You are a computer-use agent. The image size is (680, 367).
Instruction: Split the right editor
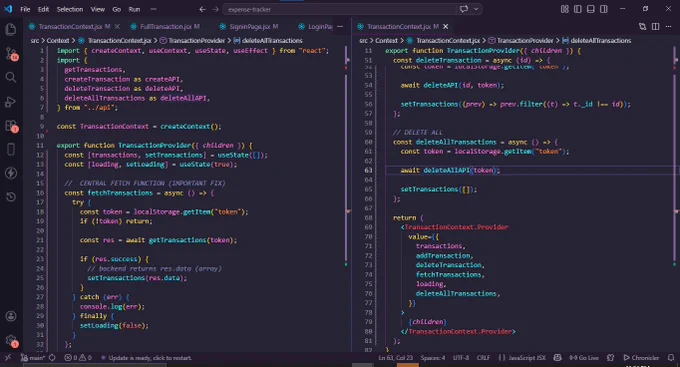point(655,26)
